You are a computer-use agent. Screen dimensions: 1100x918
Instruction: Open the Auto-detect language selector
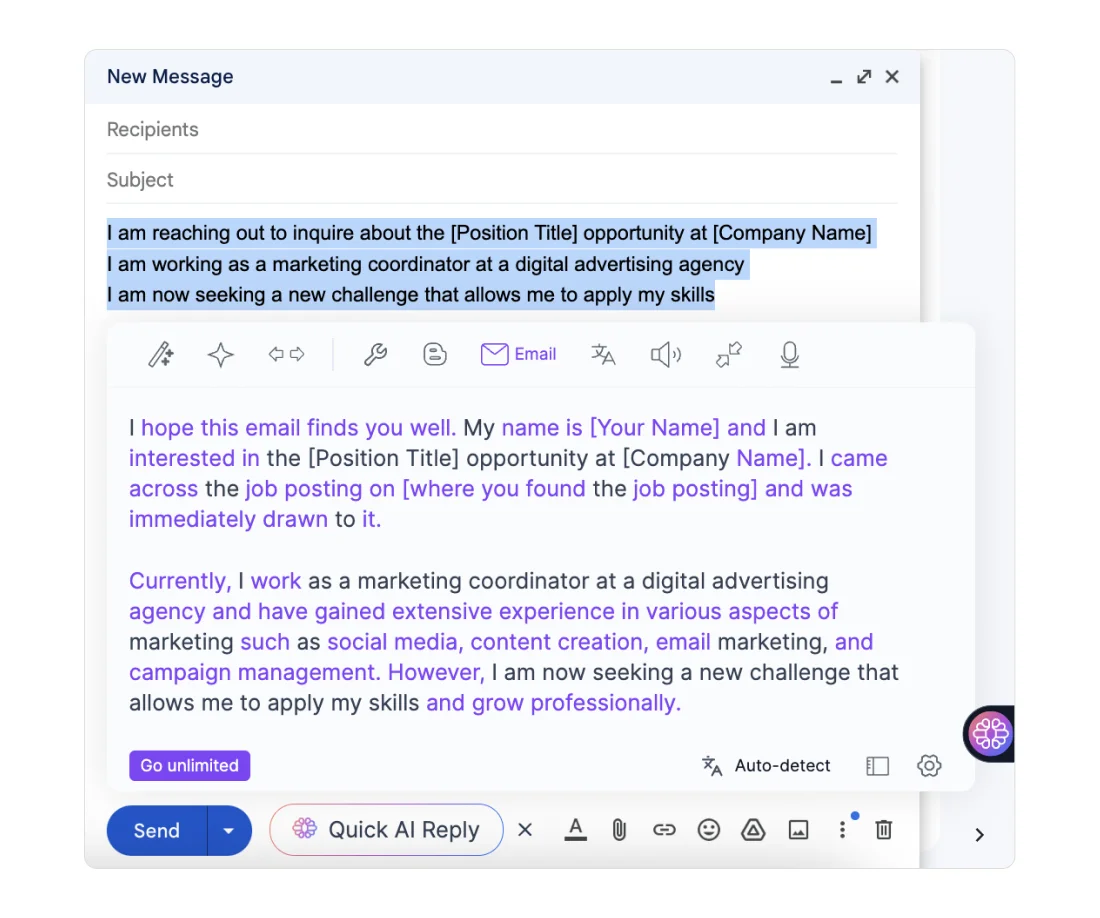tap(766, 766)
